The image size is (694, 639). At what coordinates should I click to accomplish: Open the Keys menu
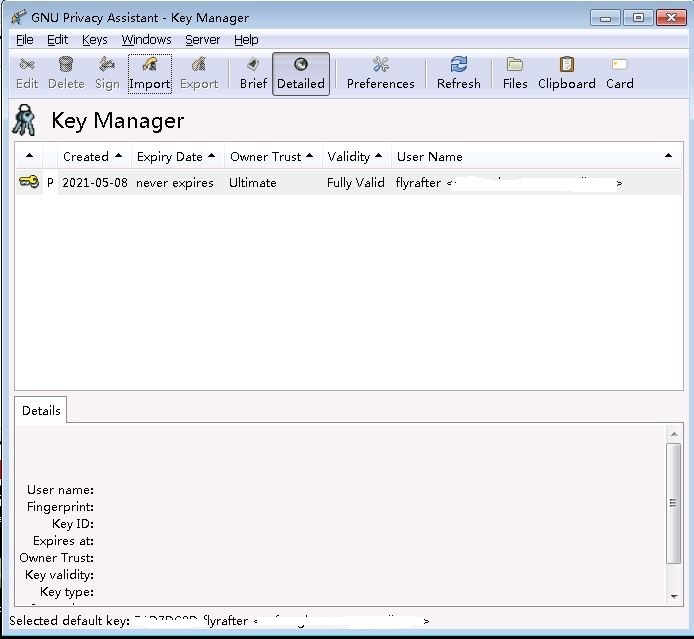[95, 40]
